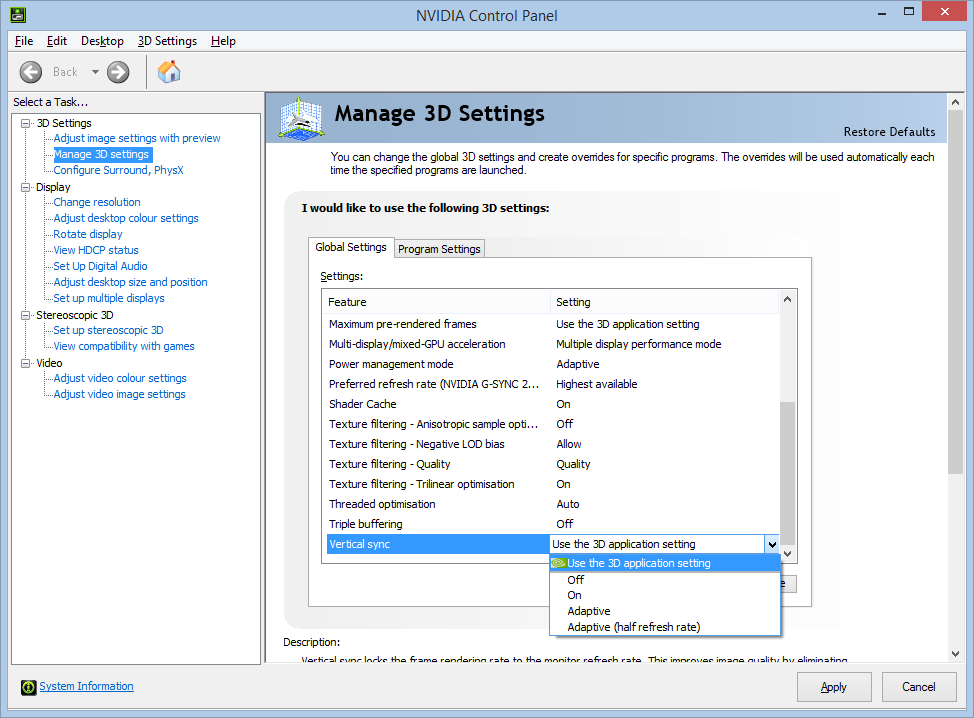
Task: Go to the Home icon in toolbar
Action: (169, 72)
